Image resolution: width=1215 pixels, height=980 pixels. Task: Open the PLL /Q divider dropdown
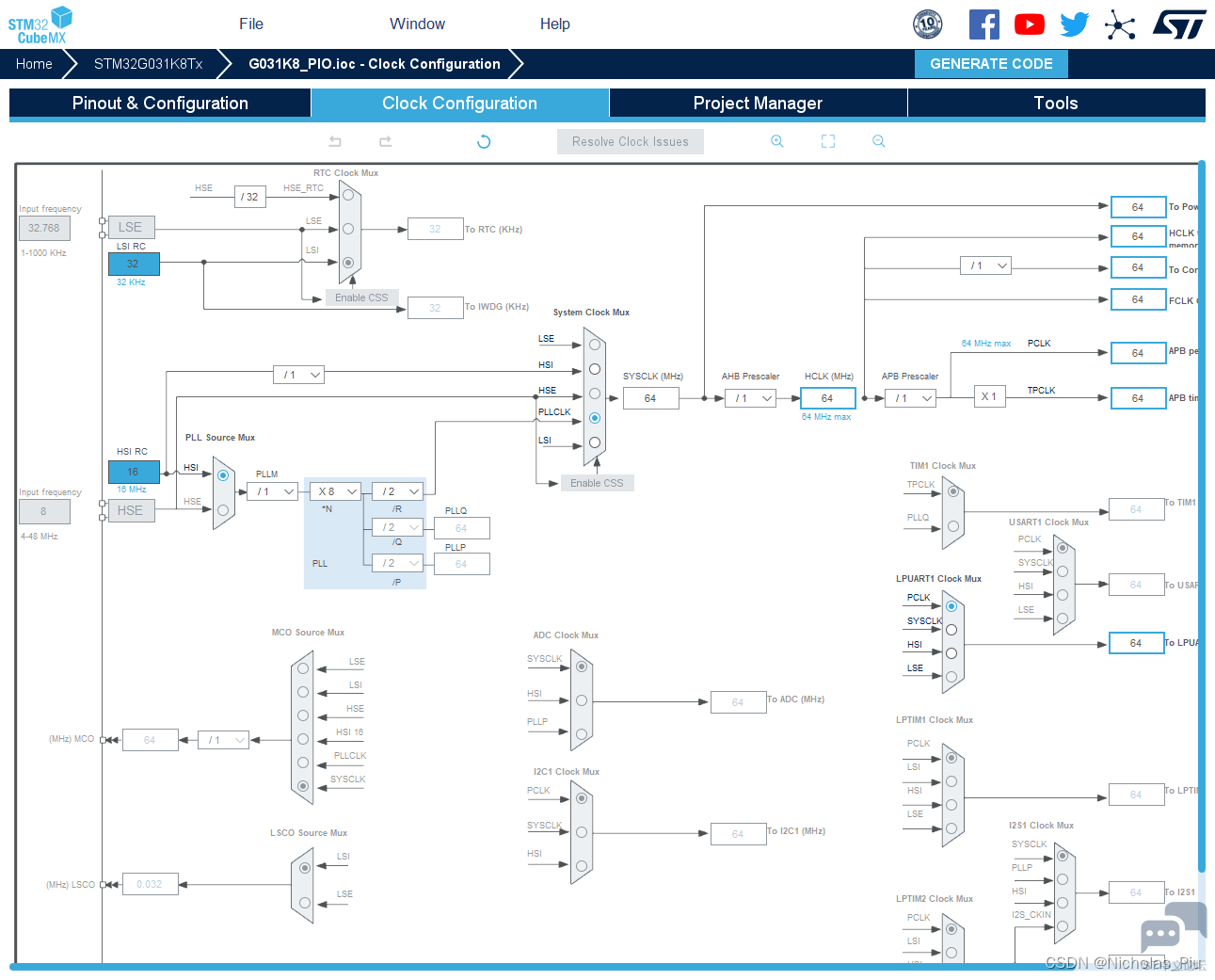point(398,527)
